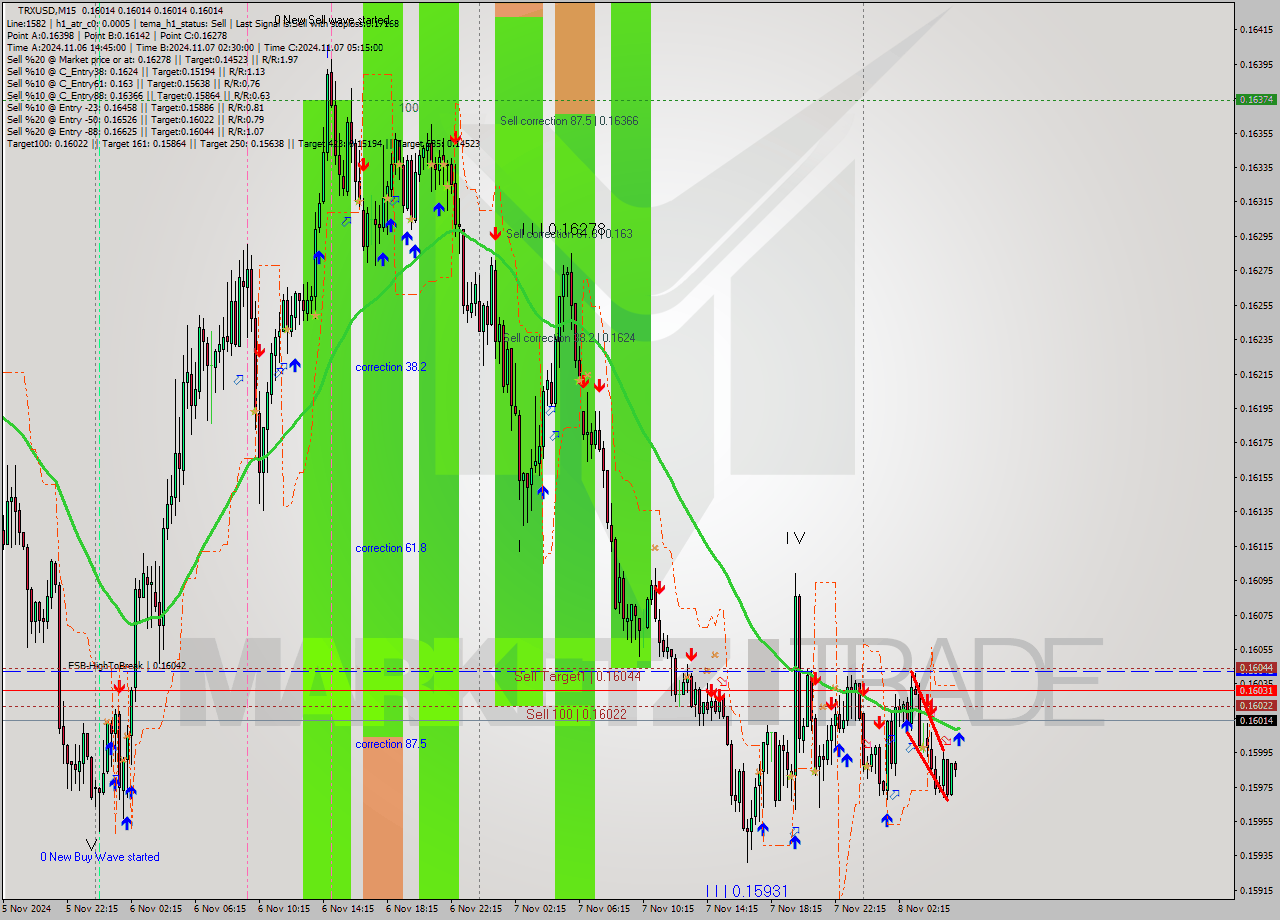This screenshot has width=1280, height=920.
Task: Select the 'Sell correction 87.5 | 0.16366' label
Action: tap(569, 121)
